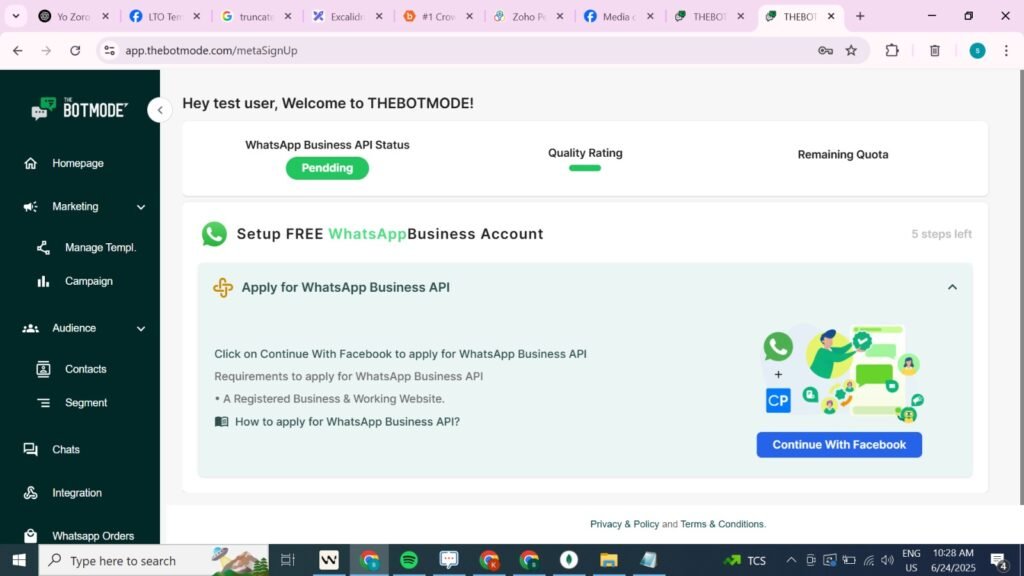Open the password key icon
The image size is (1024, 576).
pos(825,50)
